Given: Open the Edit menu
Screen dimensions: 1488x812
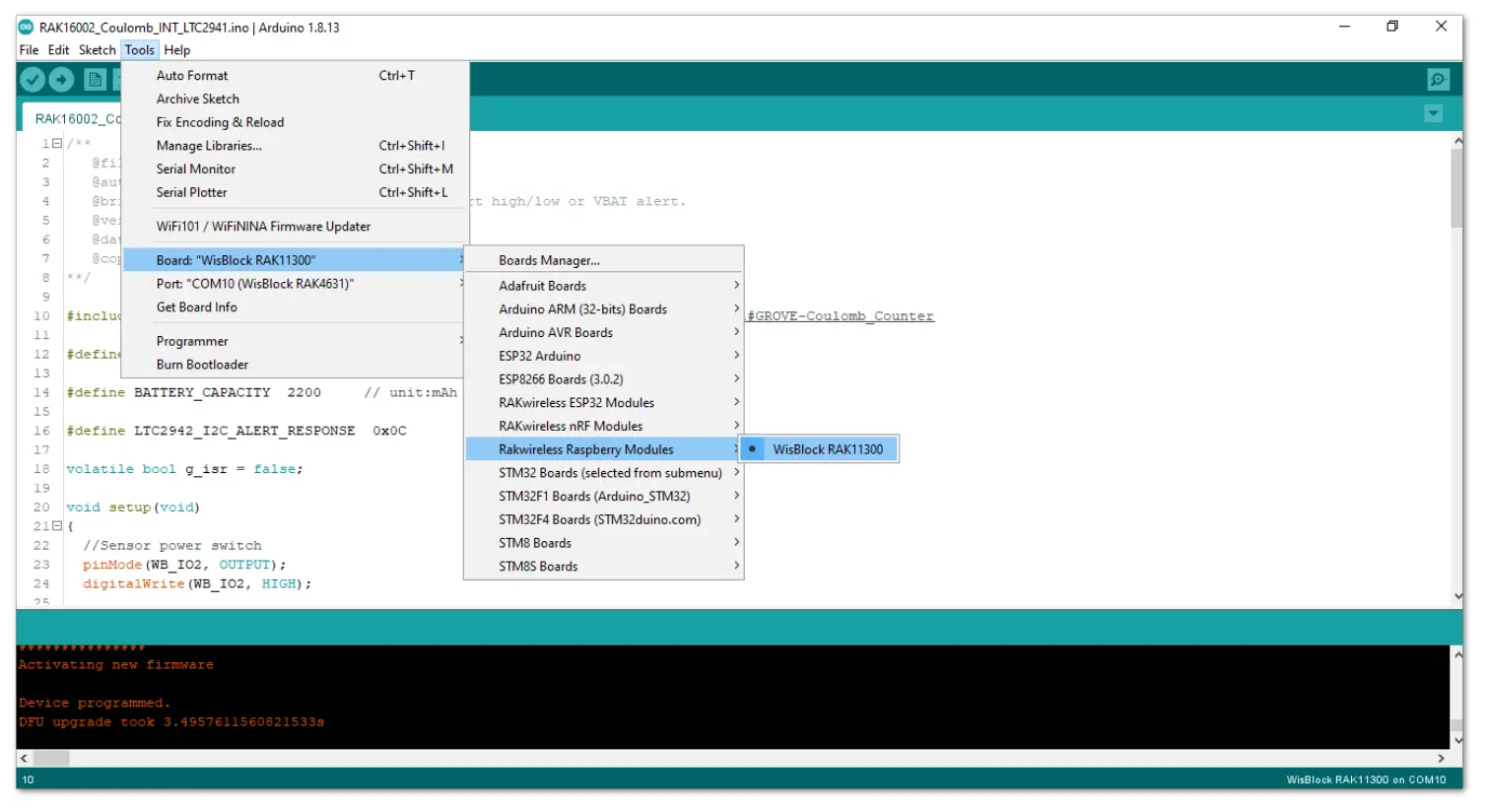Looking at the screenshot, I should 59,50.
